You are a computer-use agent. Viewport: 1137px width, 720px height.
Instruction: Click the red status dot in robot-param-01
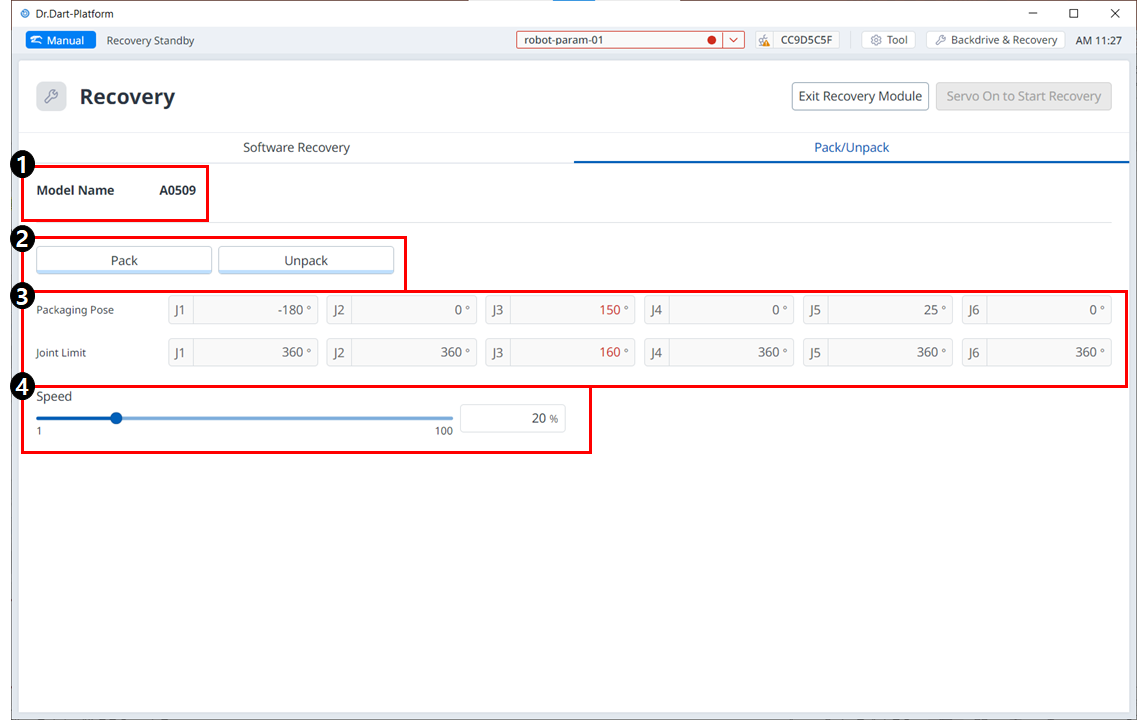pos(712,40)
